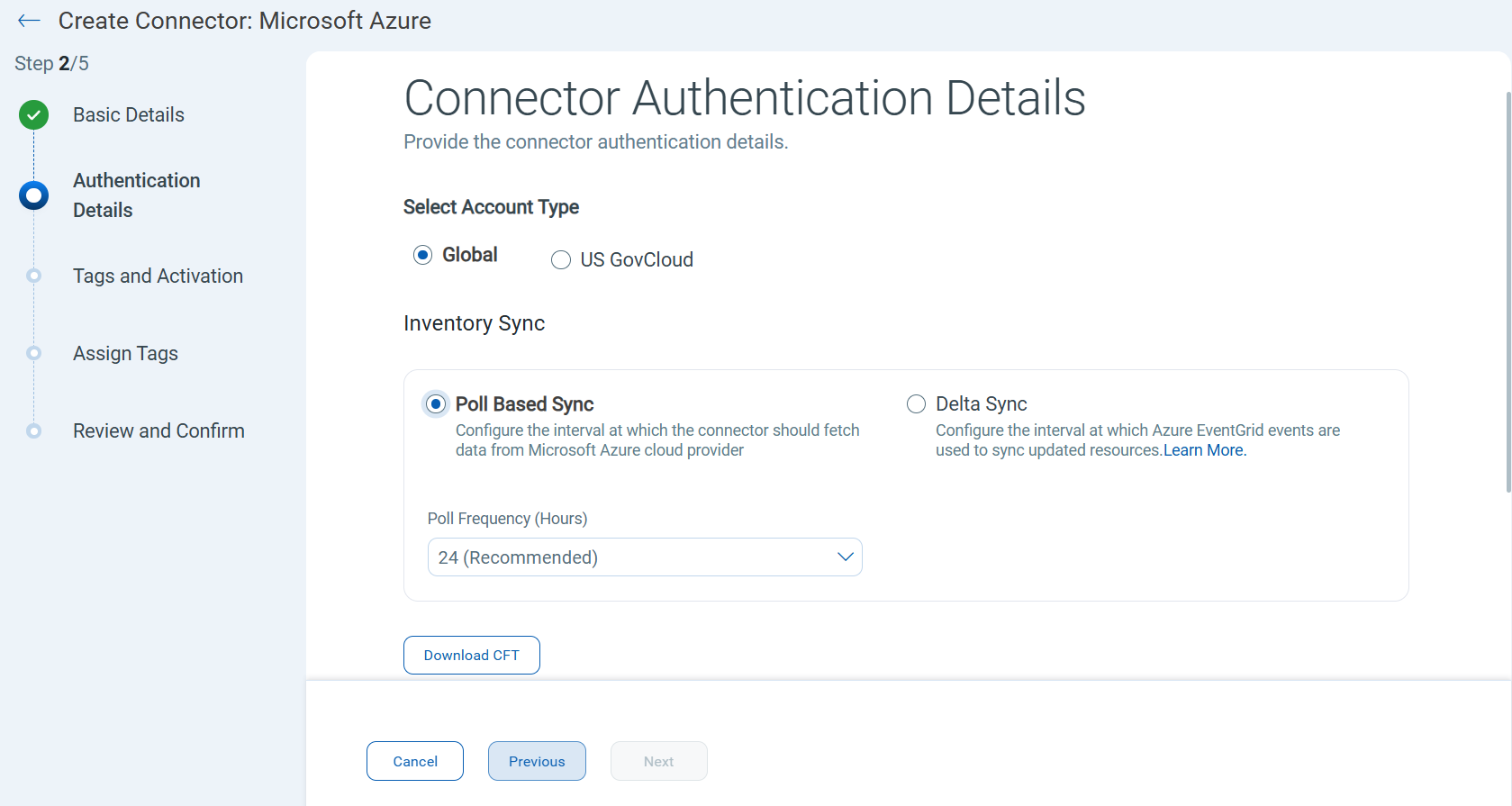Open Authentication Details step label

pyautogui.click(x=137, y=195)
